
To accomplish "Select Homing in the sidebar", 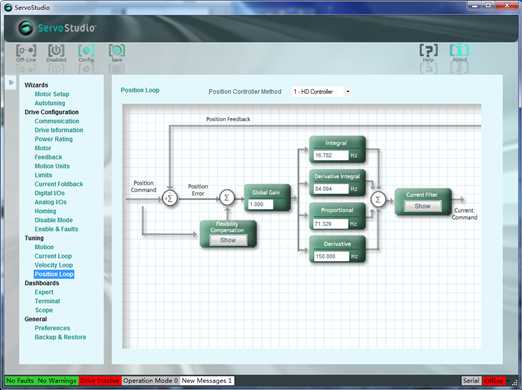I will [45, 211].
